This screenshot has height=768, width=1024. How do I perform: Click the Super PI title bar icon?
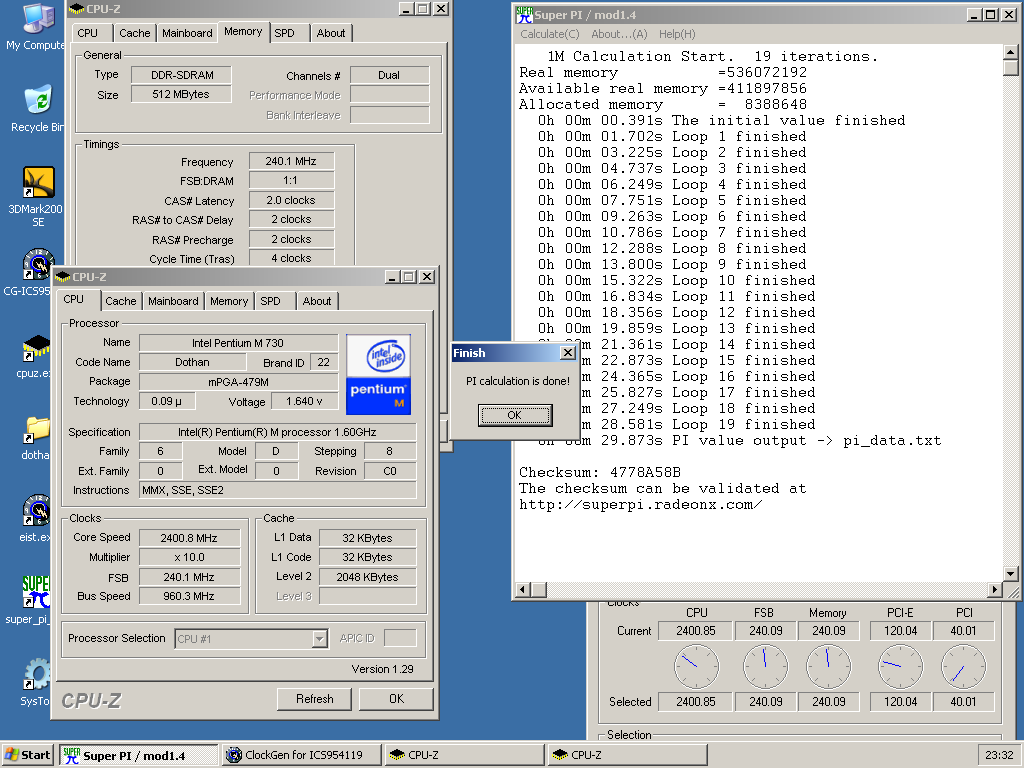coord(524,14)
